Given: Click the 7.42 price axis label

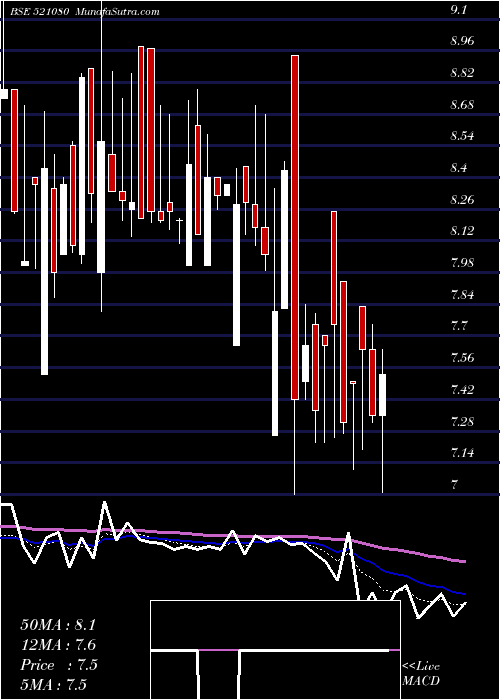Looking at the screenshot, I should [462, 389].
